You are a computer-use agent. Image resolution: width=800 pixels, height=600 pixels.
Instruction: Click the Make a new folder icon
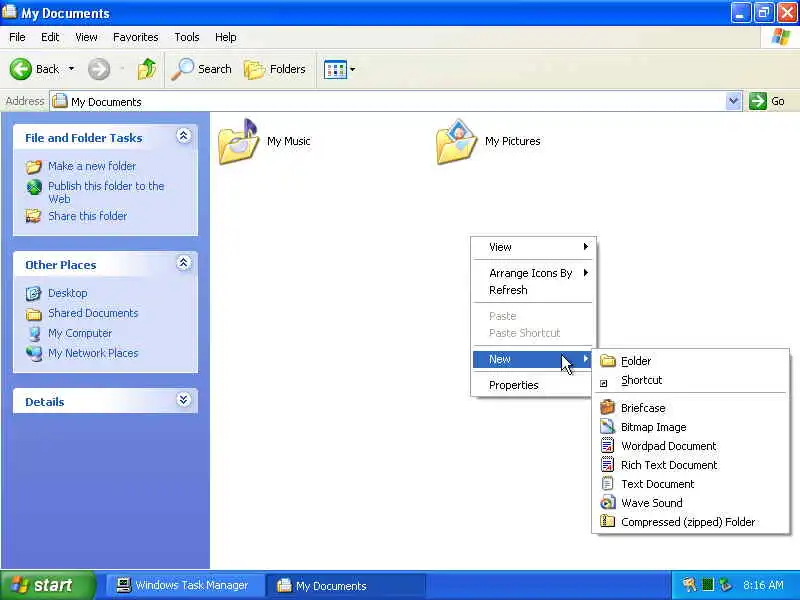click(x=34, y=166)
